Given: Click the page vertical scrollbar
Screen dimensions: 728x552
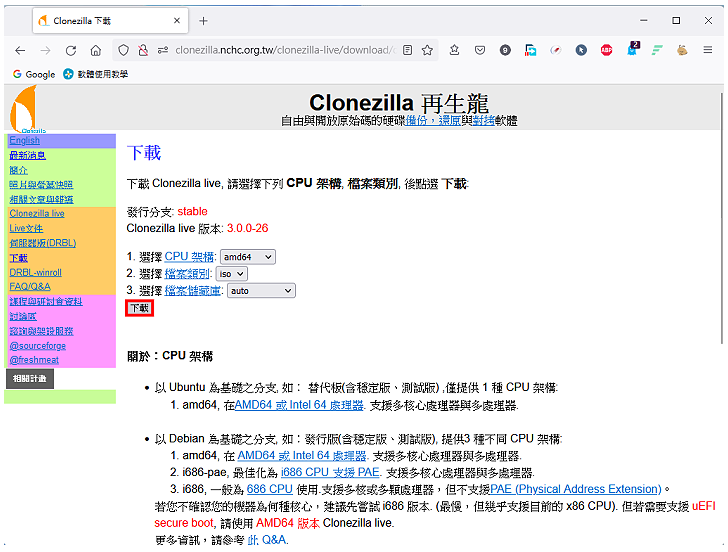Looking at the screenshot, I should [x=722, y=218].
